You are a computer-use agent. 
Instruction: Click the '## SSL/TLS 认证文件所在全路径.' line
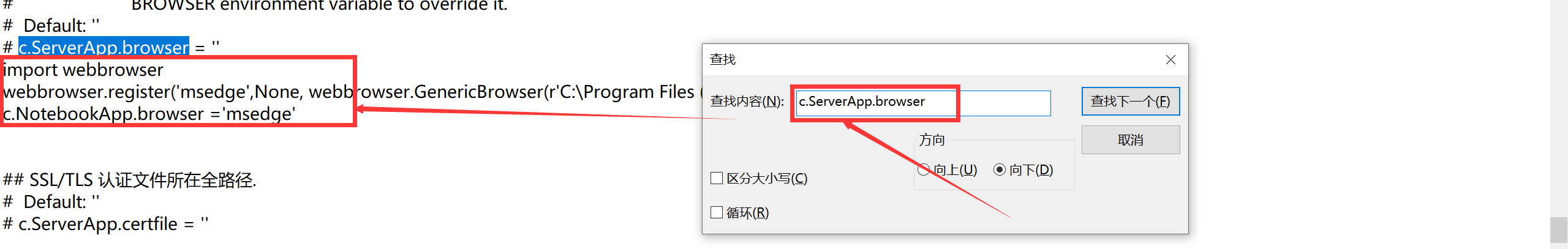click(x=130, y=180)
